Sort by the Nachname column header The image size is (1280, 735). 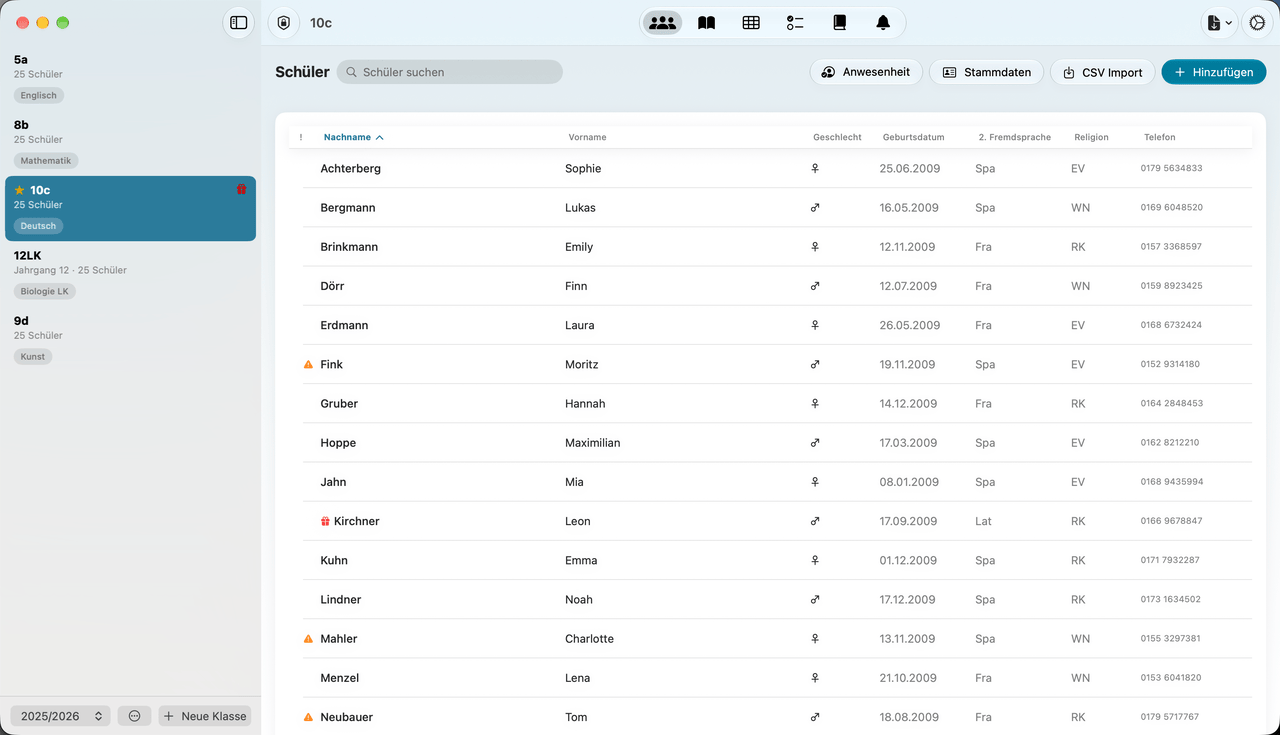353,137
